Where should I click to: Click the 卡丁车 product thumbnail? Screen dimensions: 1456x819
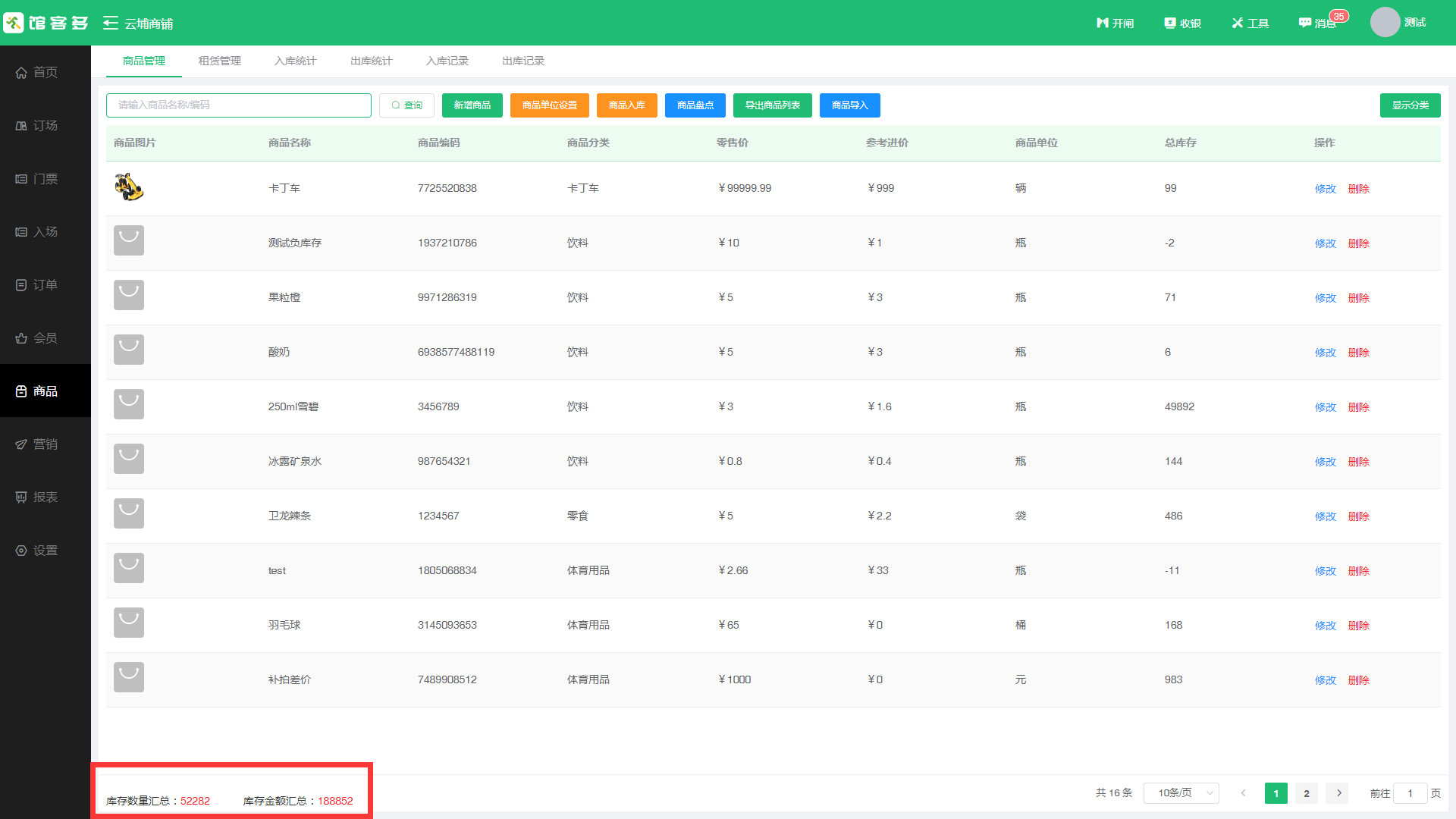click(129, 187)
